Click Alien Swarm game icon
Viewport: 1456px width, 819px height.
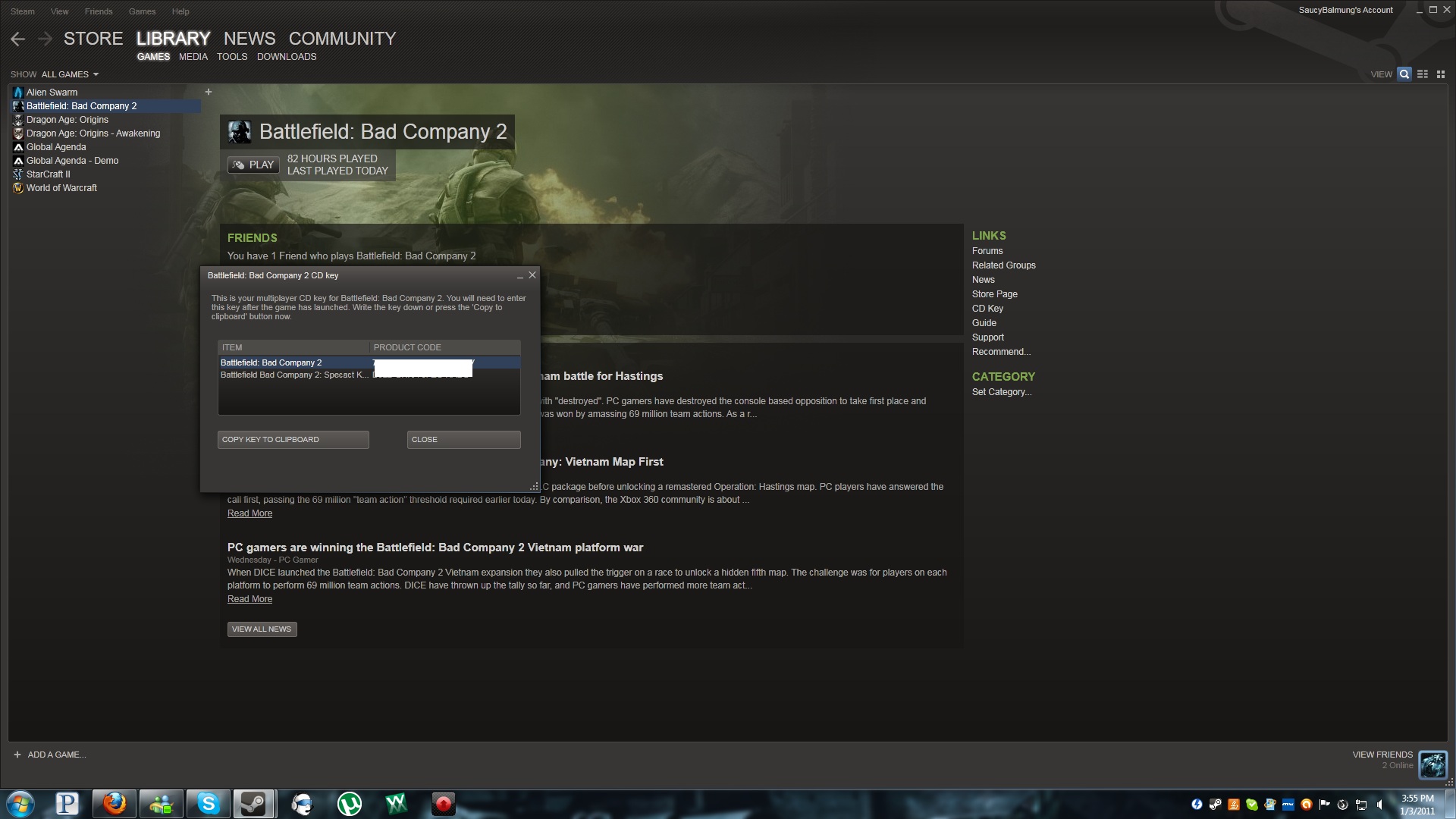pos(18,93)
